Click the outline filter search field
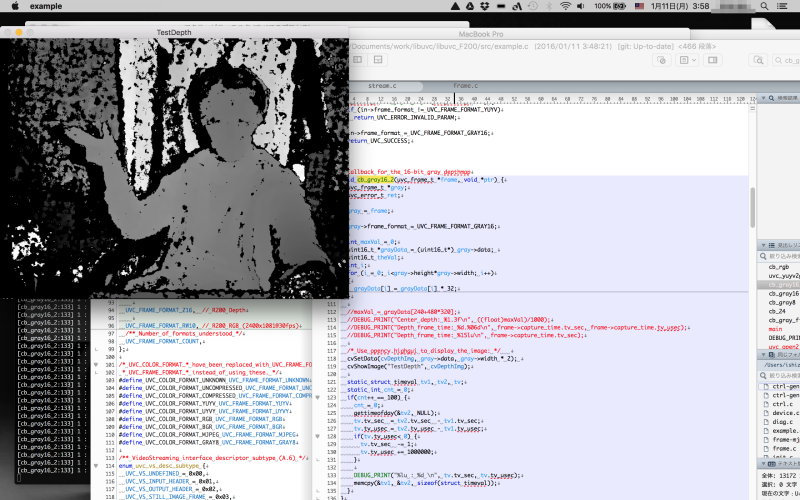Screen dimensions: 800x500 tap(779, 256)
